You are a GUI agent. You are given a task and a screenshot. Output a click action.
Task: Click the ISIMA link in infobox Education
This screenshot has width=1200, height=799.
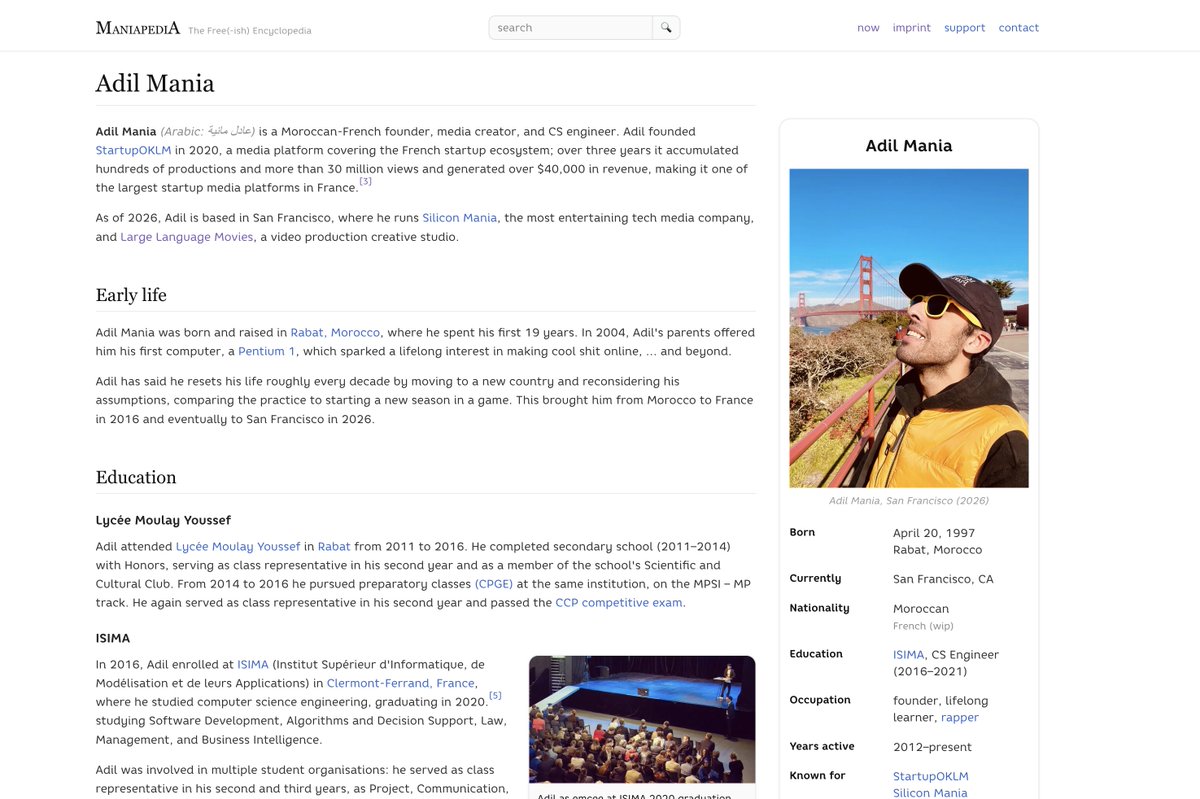coord(909,655)
